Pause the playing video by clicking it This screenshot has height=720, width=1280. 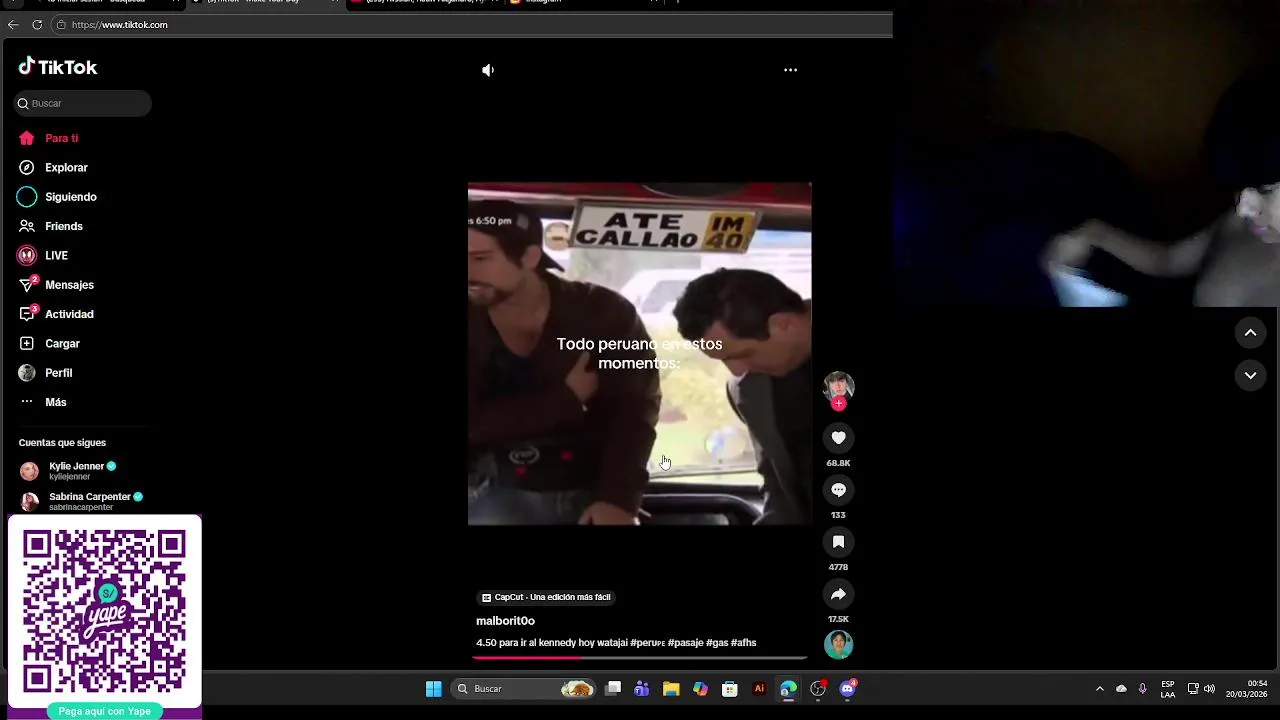pyautogui.click(x=639, y=354)
